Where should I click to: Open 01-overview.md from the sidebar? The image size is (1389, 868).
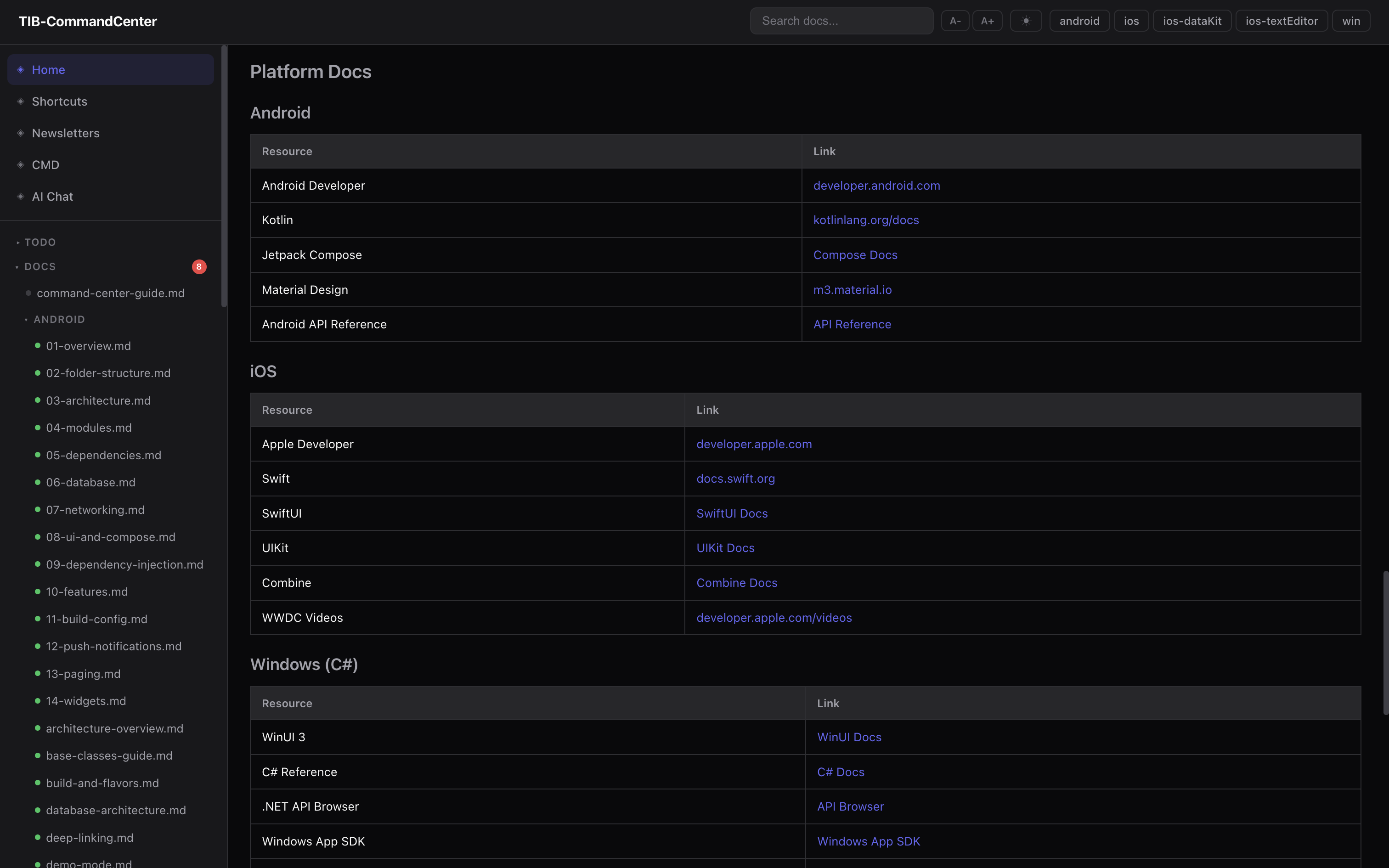point(88,345)
